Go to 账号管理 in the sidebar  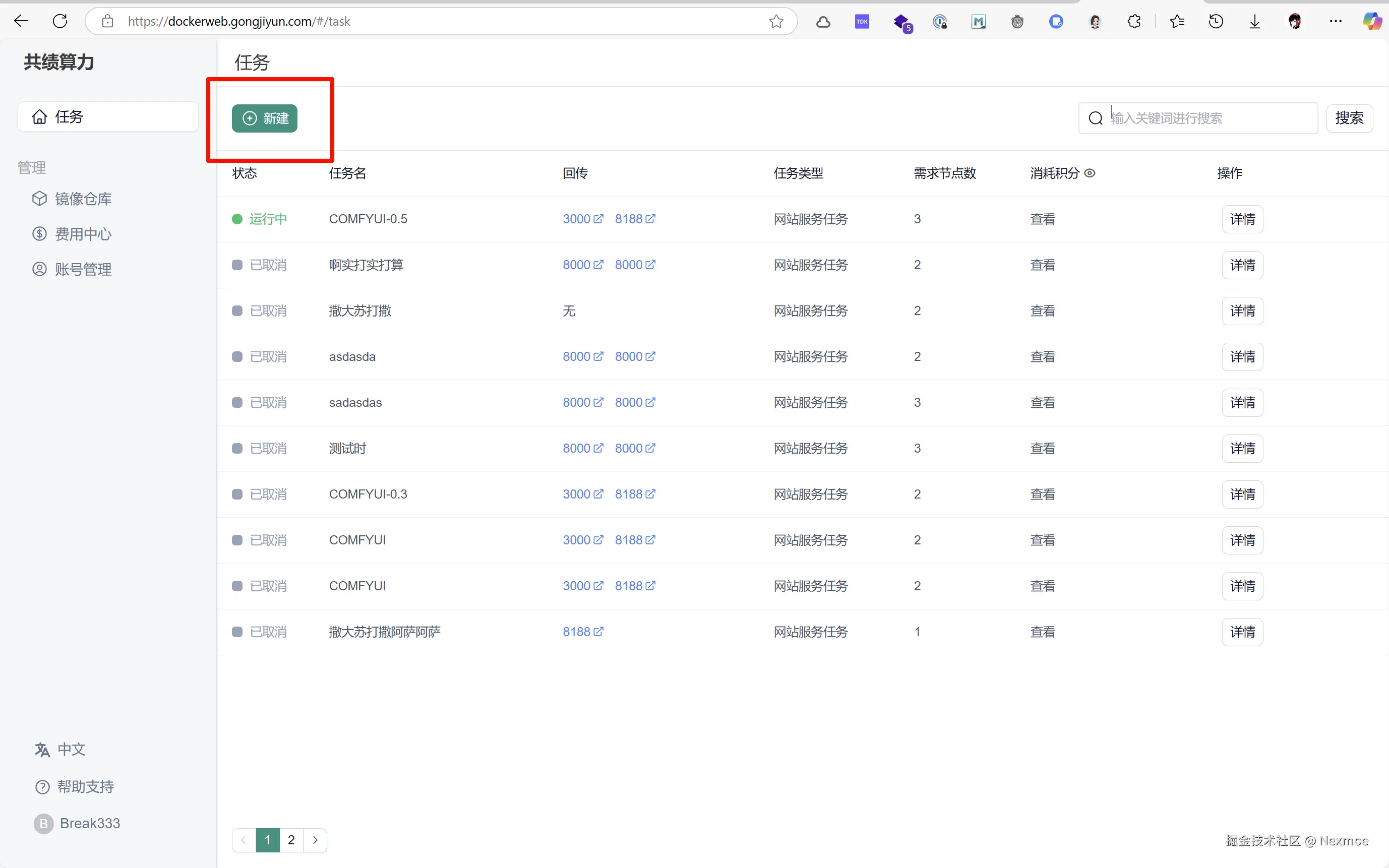pyautogui.click(x=83, y=269)
